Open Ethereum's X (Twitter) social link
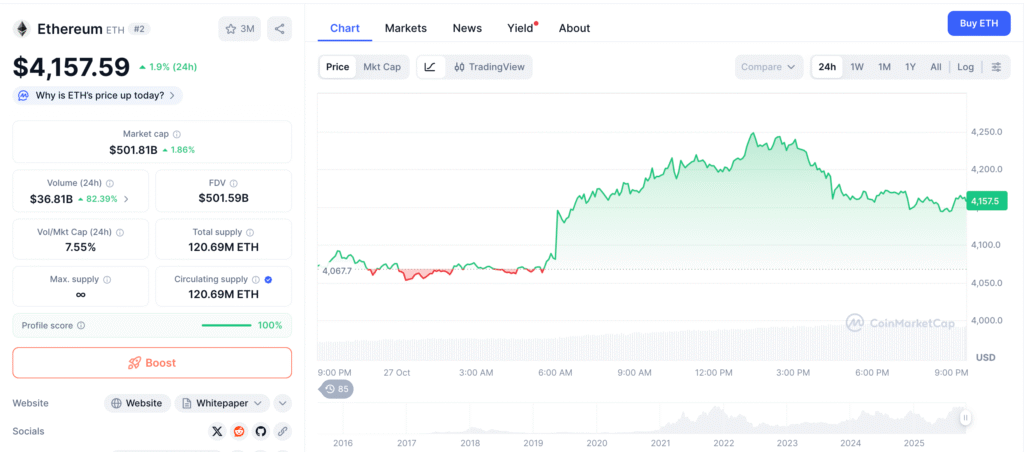The height and width of the screenshot is (452, 1024). 217,431
